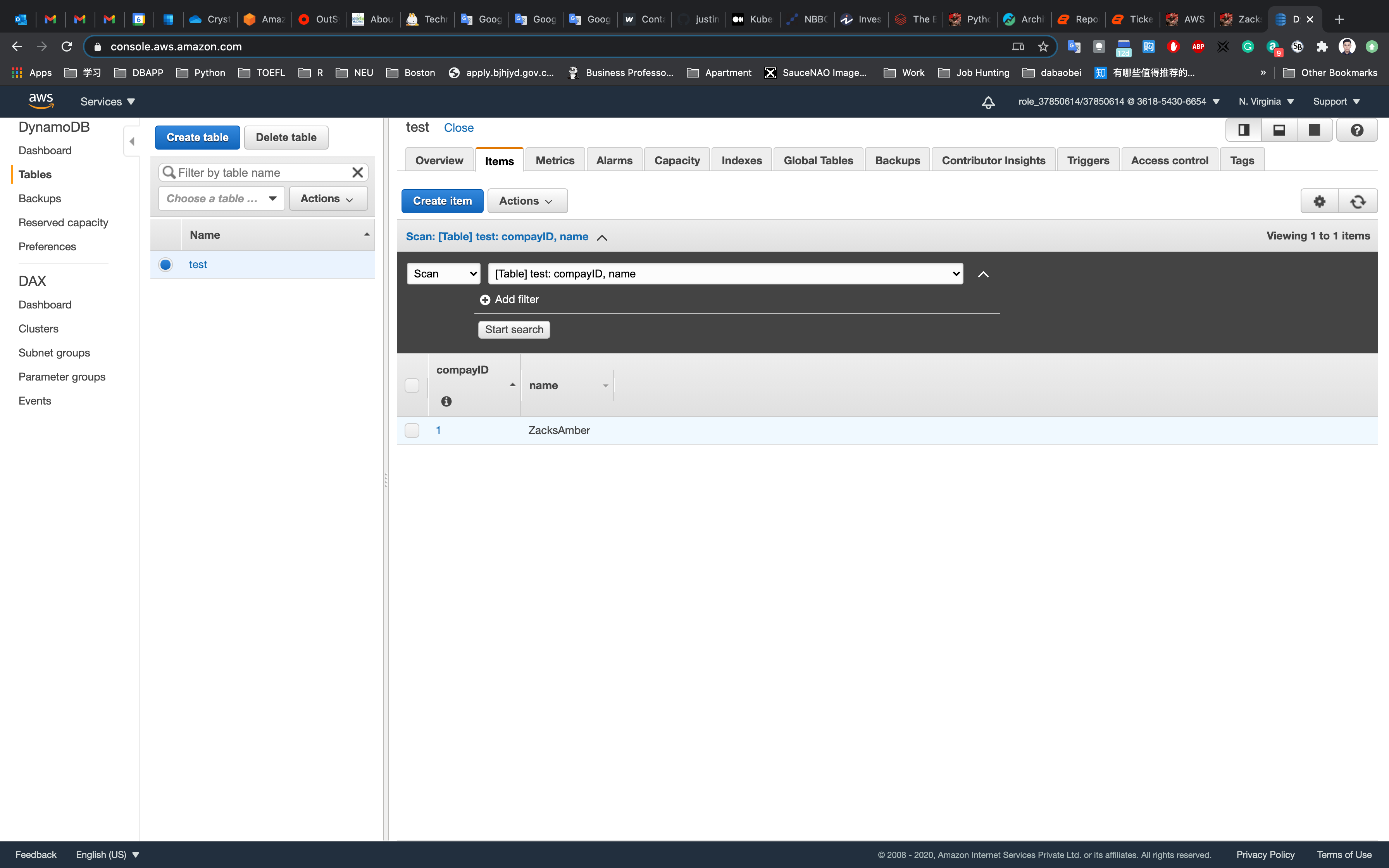The width and height of the screenshot is (1389, 868).
Task: Check the checkbox for ZacksAmber row
Action: (412, 431)
